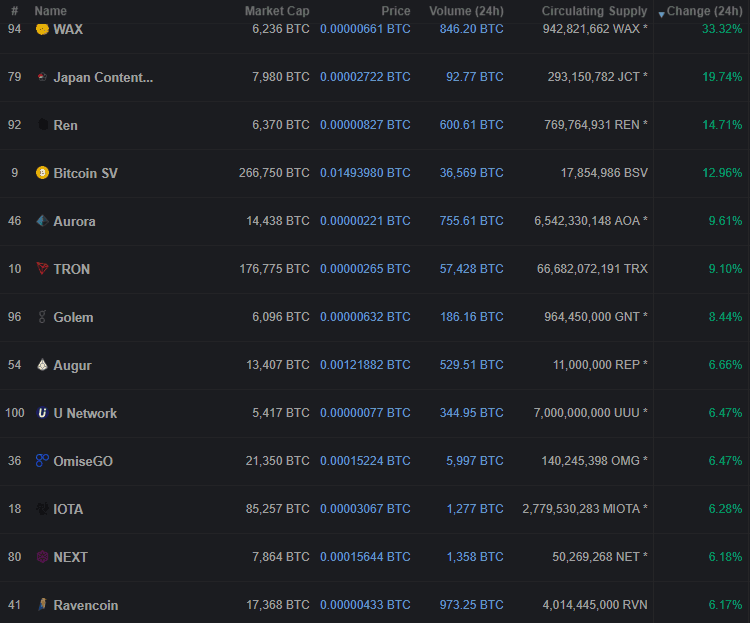The image size is (750, 623).
Task: Select the 12.96% change value
Action: tap(722, 172)
